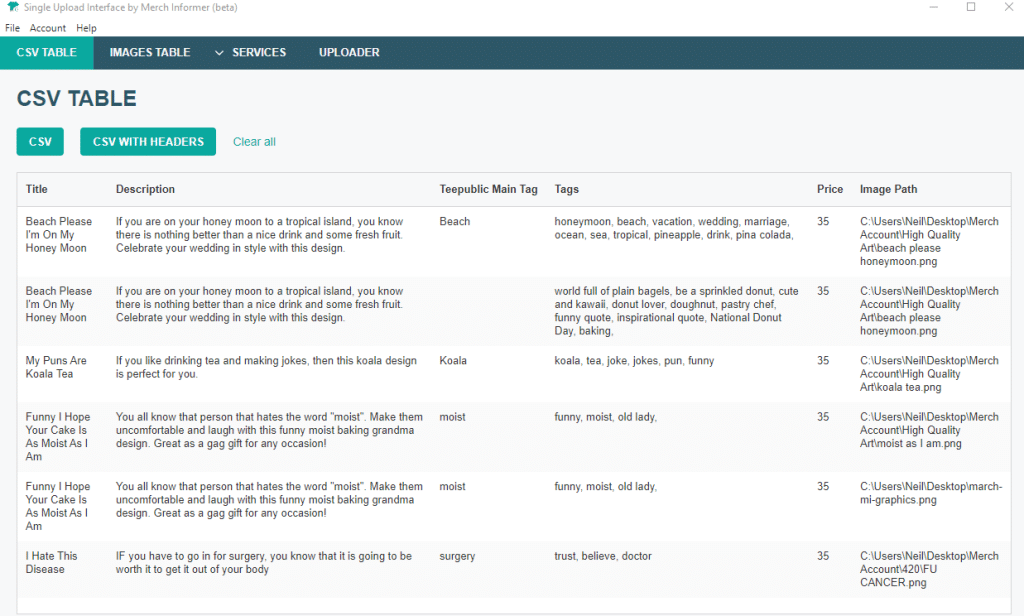Click tags cell 'koala, tea, joke, jokes, pun, funny'
Image resolution: width=1024 pixels, height=616 pixels.
coord(634,361)
